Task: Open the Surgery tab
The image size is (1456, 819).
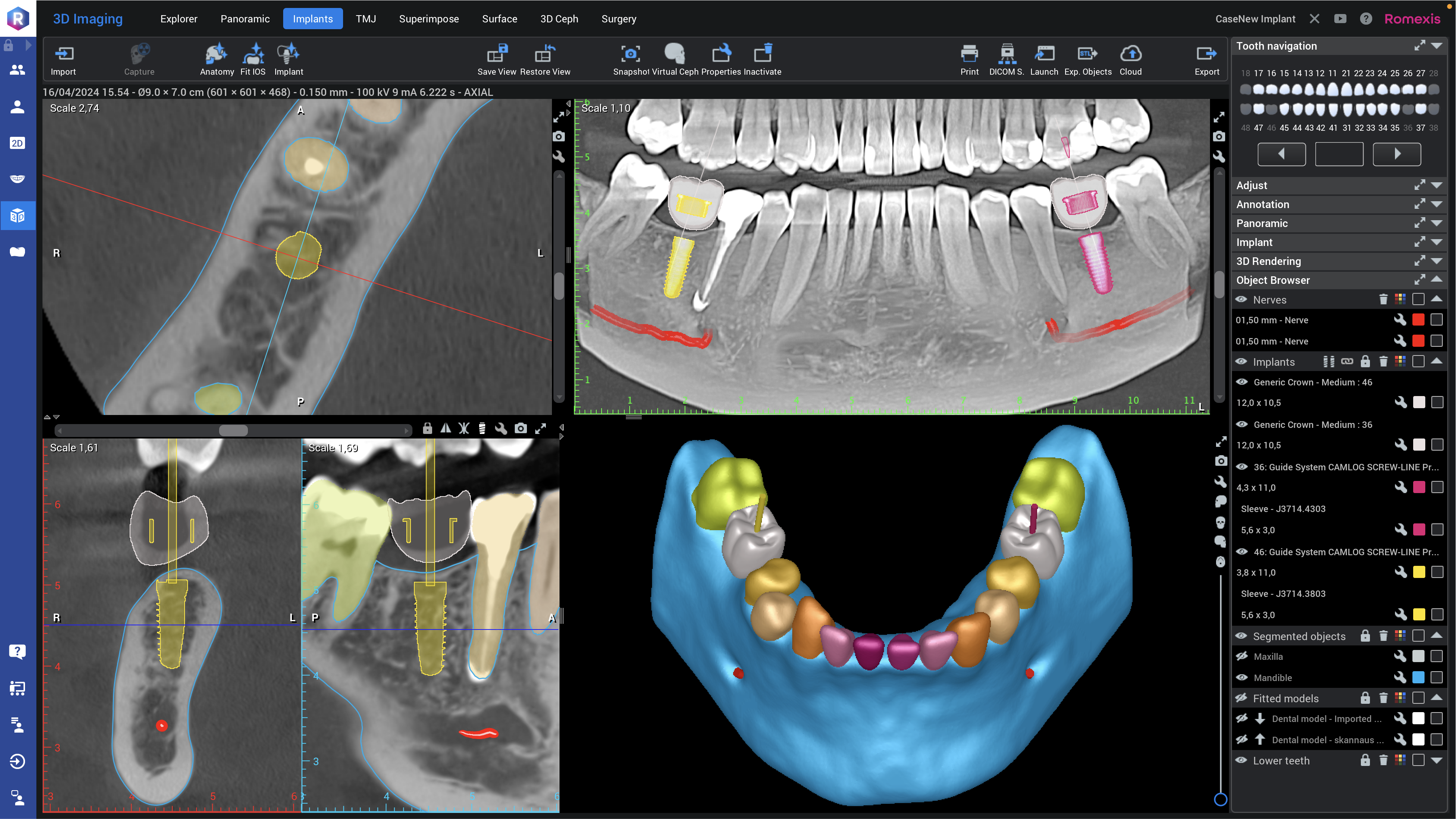Action: tap(619, 19)
